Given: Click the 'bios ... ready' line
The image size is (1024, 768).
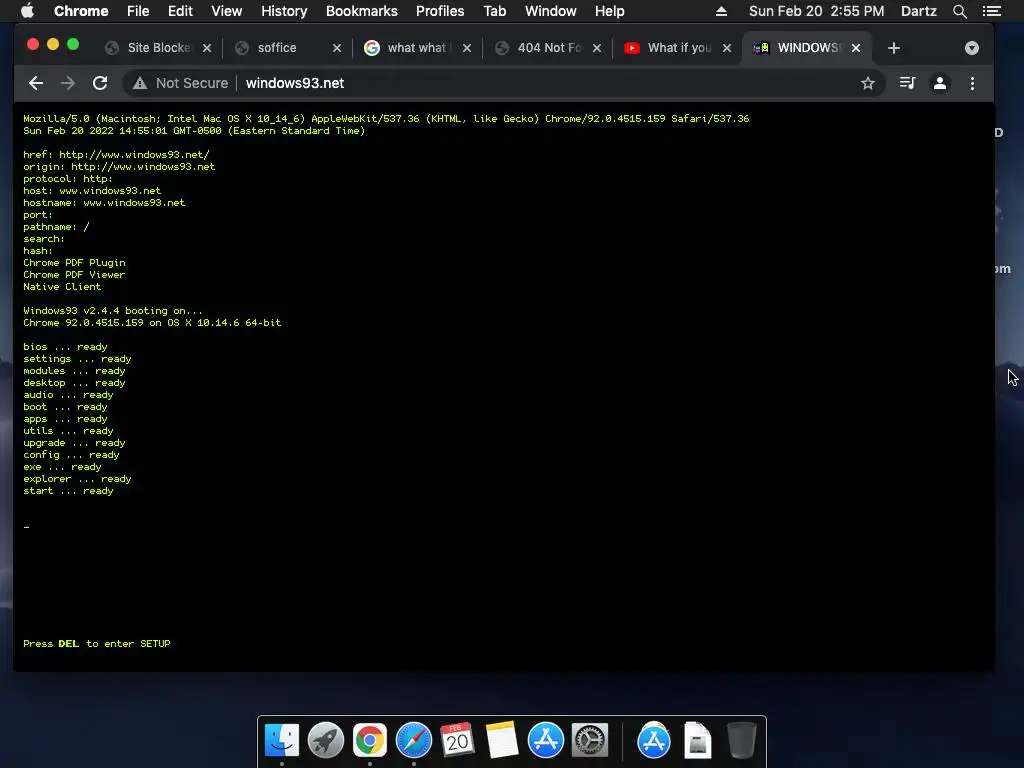Looking at the screenshot, I should click(65, 347).
